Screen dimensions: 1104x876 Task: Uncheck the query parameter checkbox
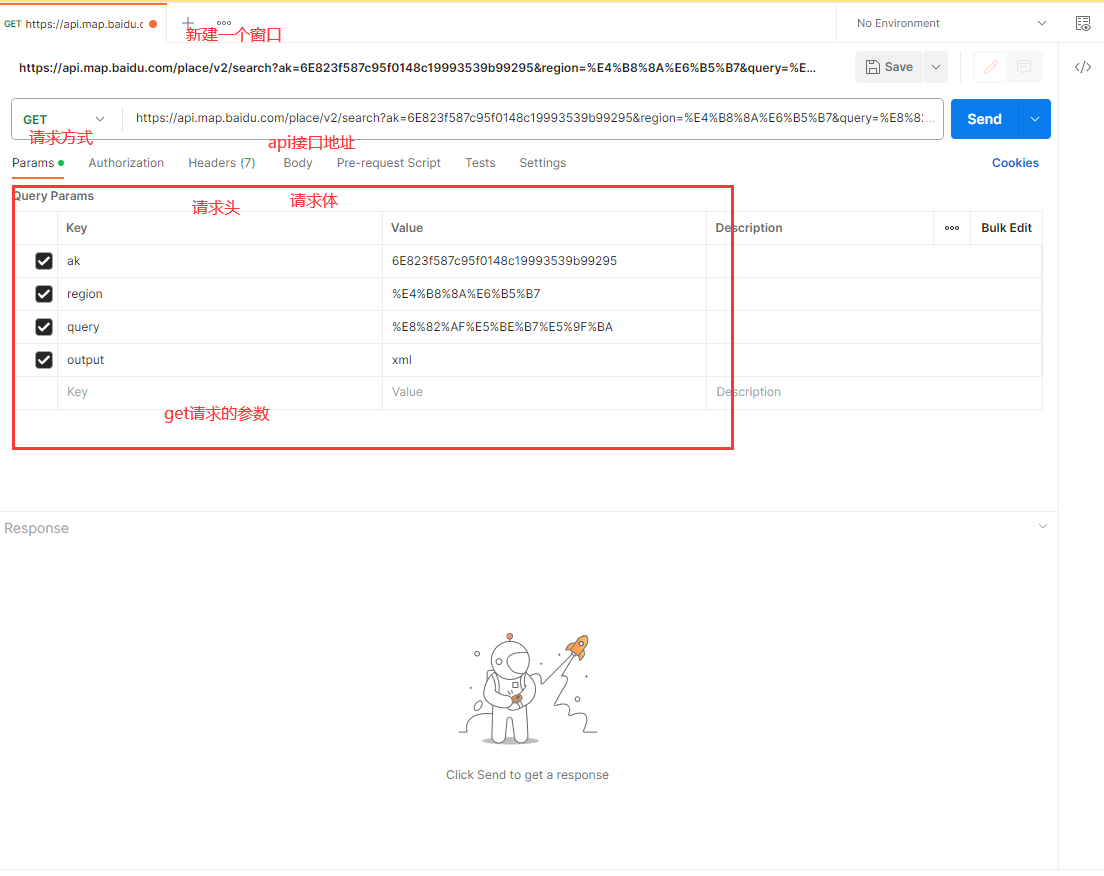point(44,327)
